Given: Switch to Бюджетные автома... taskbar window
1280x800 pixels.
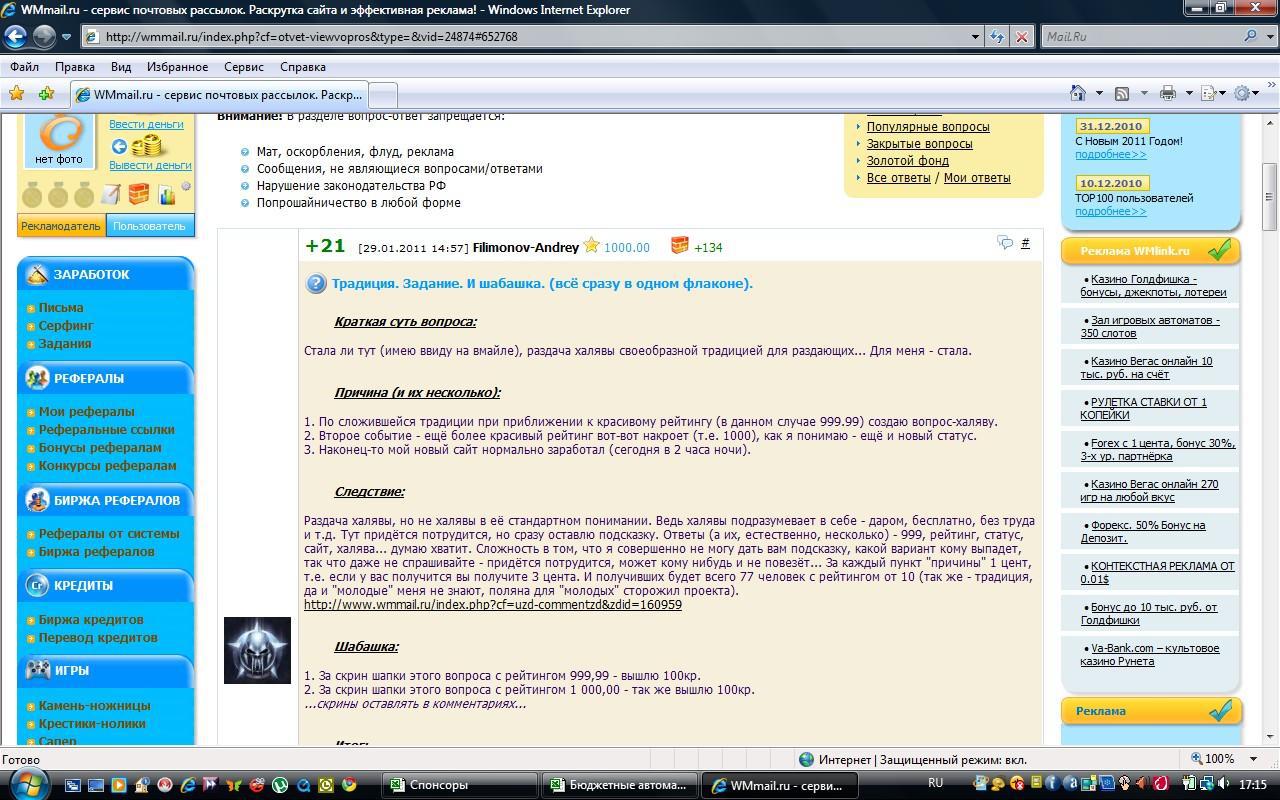Looking at the screenshot, I should 619,785.
